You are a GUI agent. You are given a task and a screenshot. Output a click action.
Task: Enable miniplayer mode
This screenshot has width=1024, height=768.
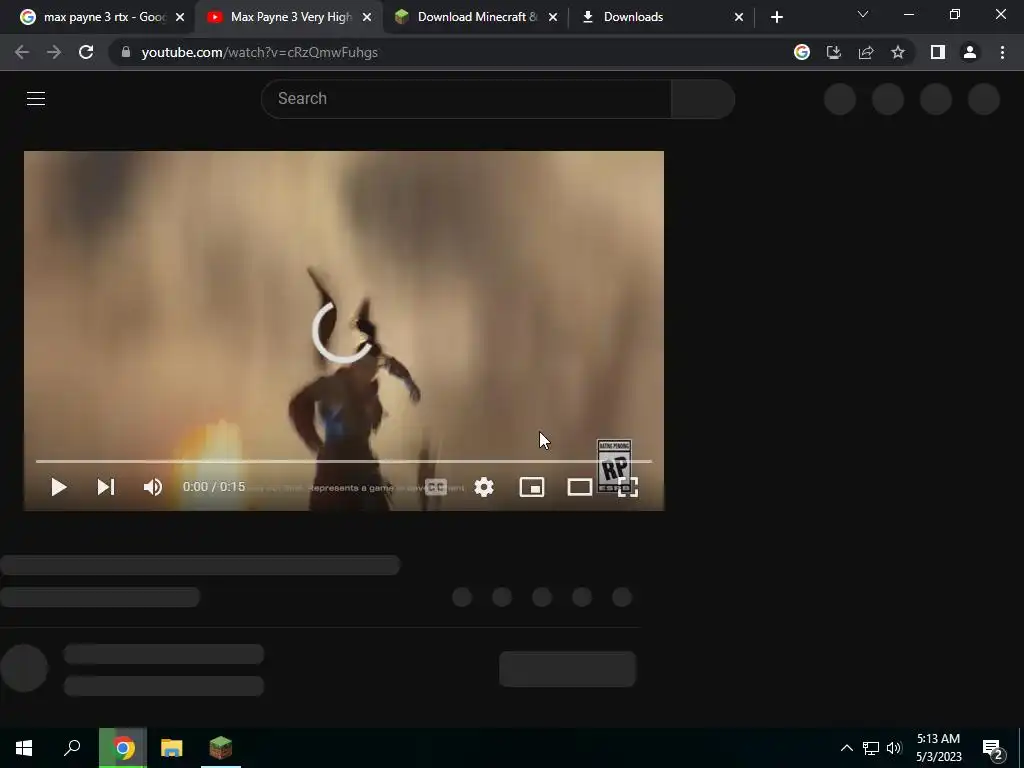point(532,487)
